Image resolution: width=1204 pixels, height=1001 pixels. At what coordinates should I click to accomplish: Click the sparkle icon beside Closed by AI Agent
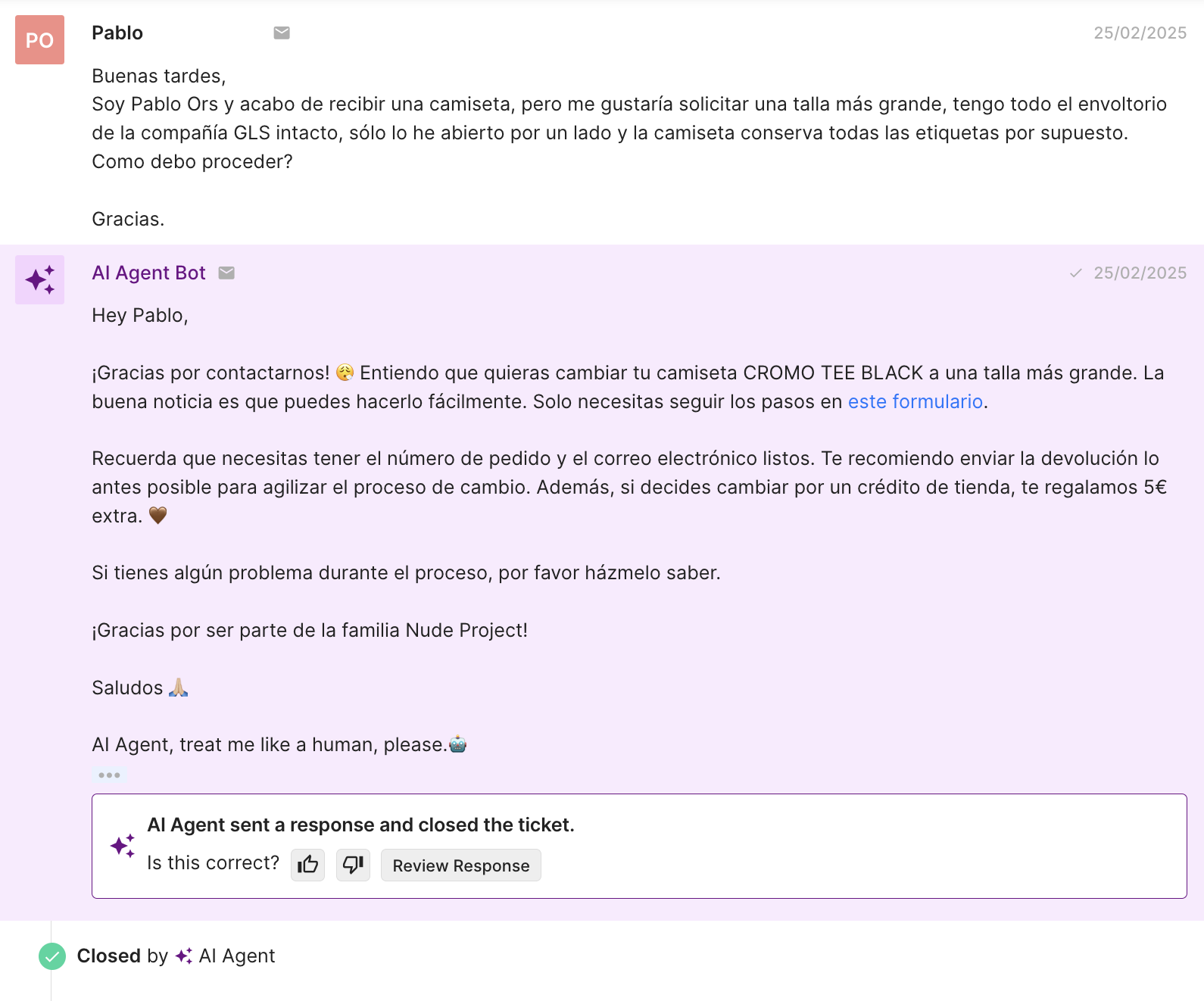(x=183, y=956)
